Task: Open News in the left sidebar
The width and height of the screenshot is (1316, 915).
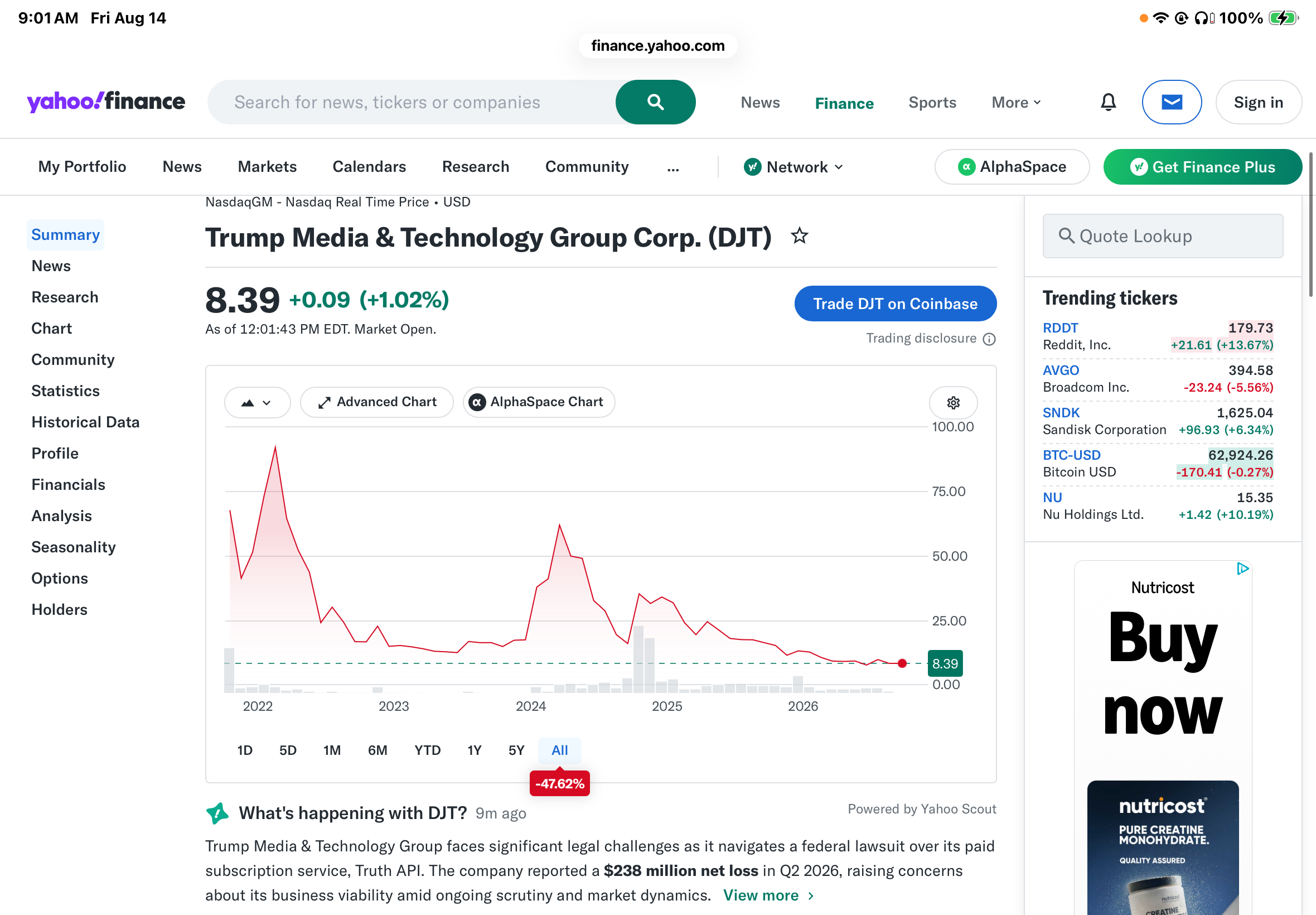Action: 51,266
